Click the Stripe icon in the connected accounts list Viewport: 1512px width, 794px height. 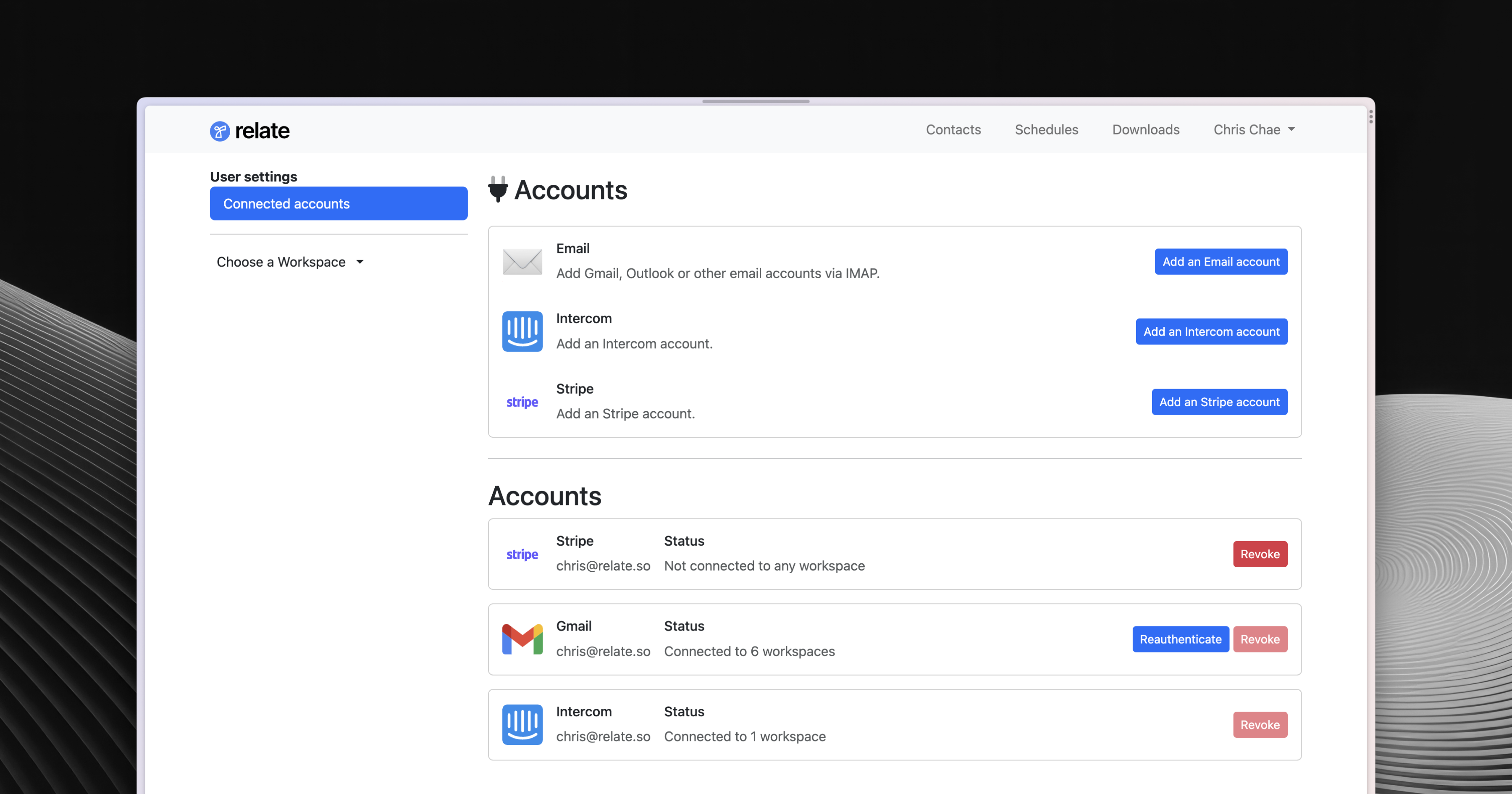522,554
